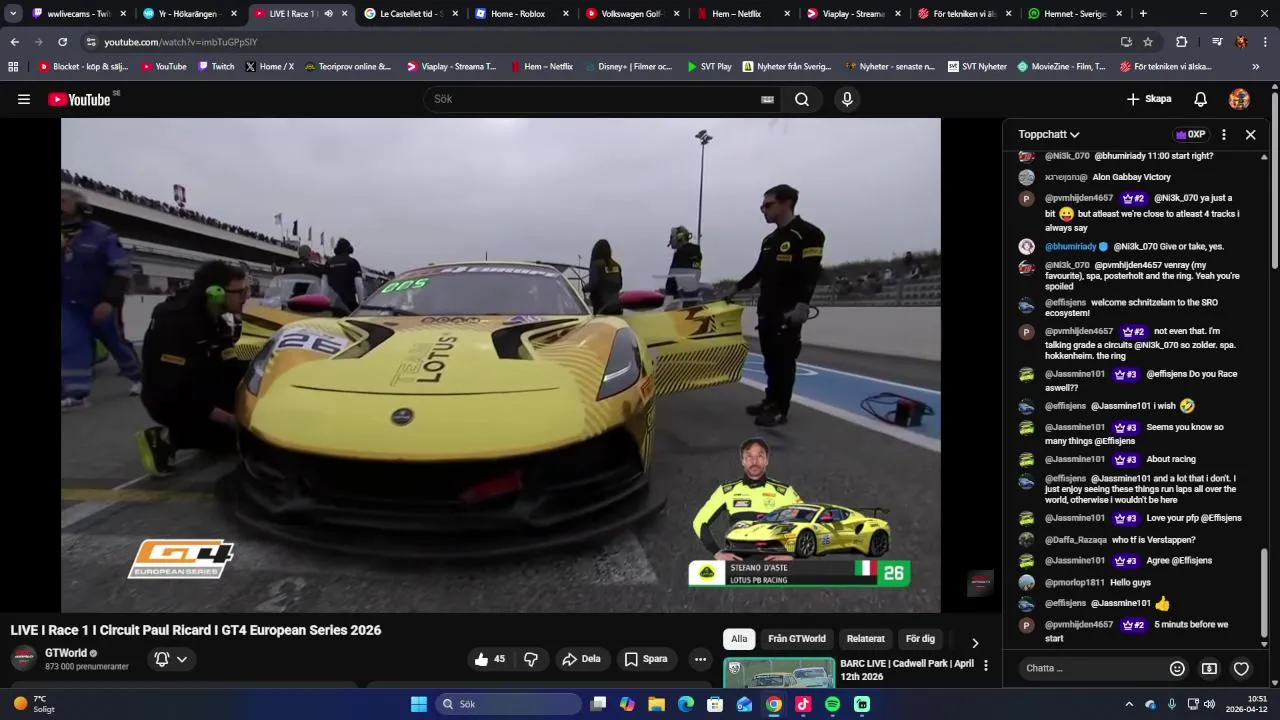Open more actions below the video
Viewport: 1280px width, 720px height.
(700, 659)
